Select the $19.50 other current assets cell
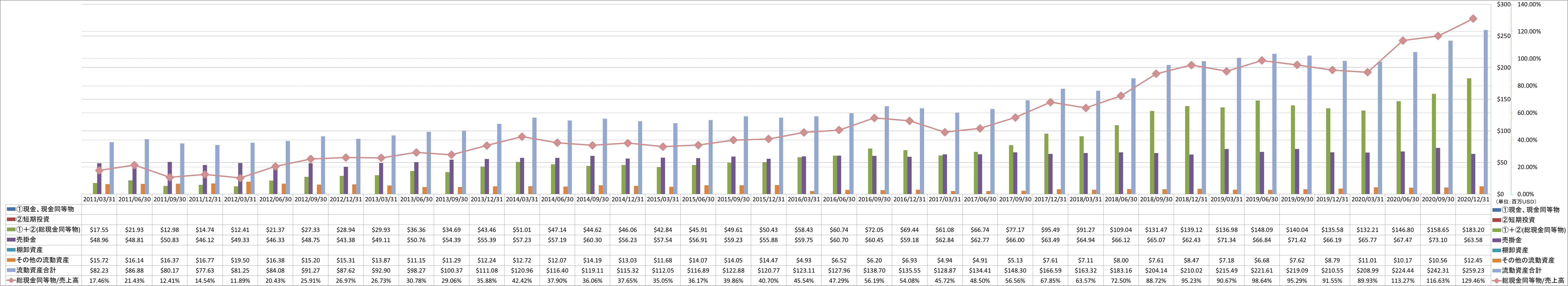Viewport: 1568px width, 286px height. (x=240, y=260)
